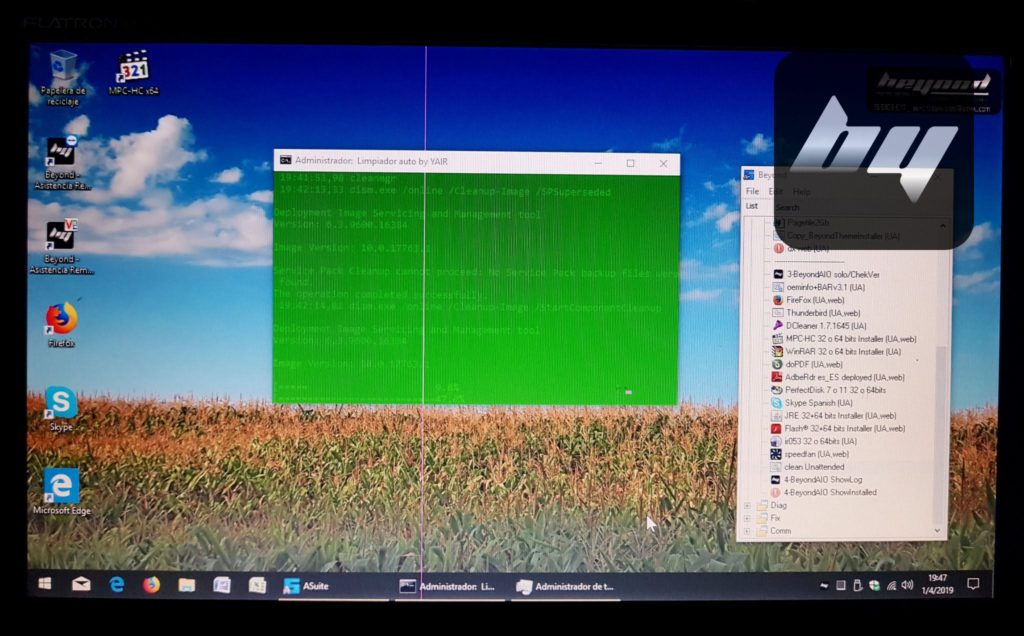Open the Papelera de reciclaje desktop icon
1024x636 pixels.
(63, 77)
